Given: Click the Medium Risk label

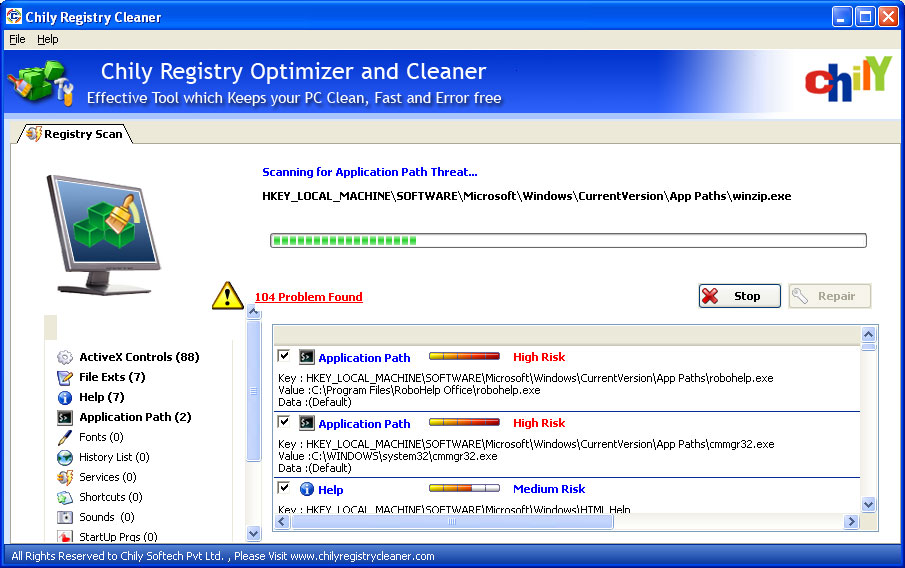Looking at the screenshot, I should (549, 489).
